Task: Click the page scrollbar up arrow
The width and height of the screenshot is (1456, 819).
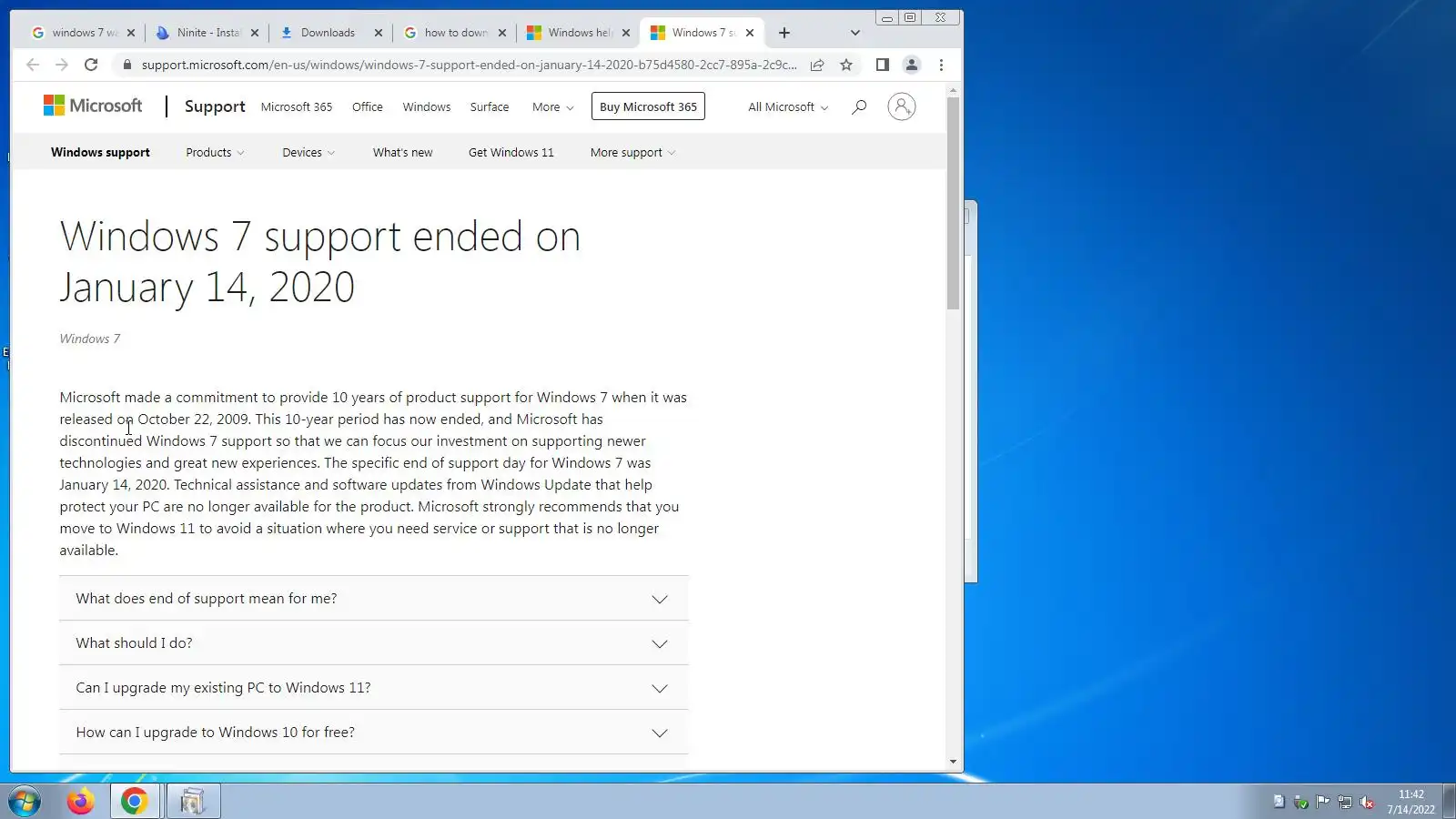Action: [953, 90]
